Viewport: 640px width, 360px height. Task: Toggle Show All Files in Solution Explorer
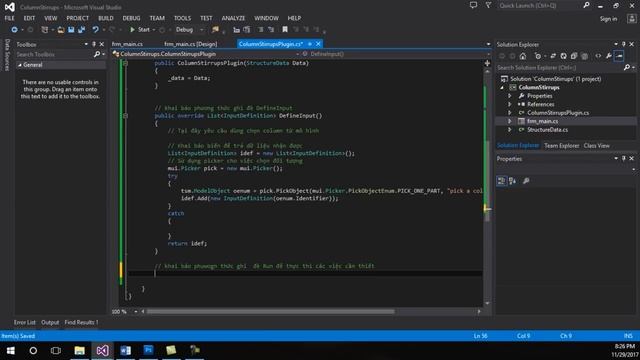point(584,56)
